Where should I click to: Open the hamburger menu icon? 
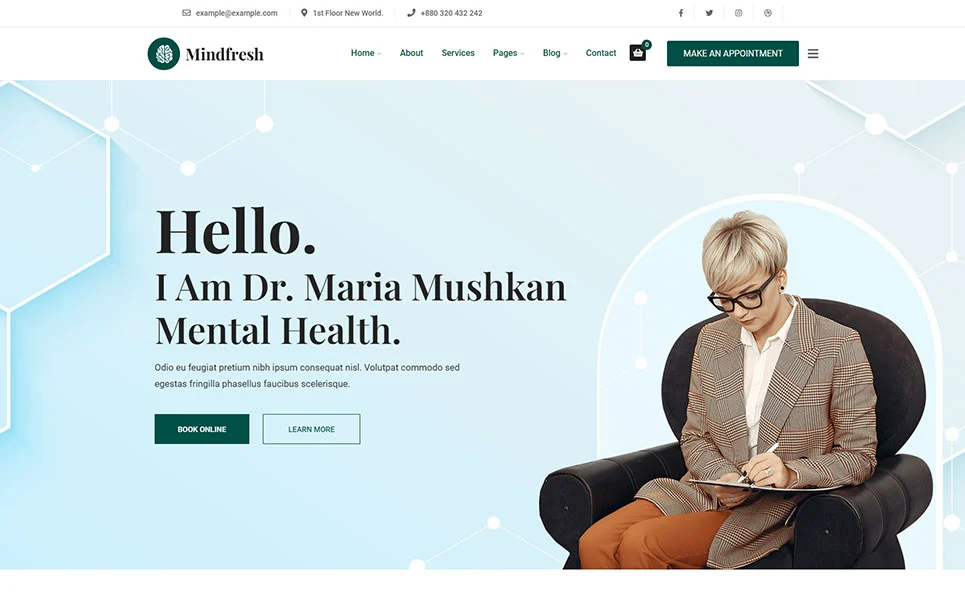813,54
